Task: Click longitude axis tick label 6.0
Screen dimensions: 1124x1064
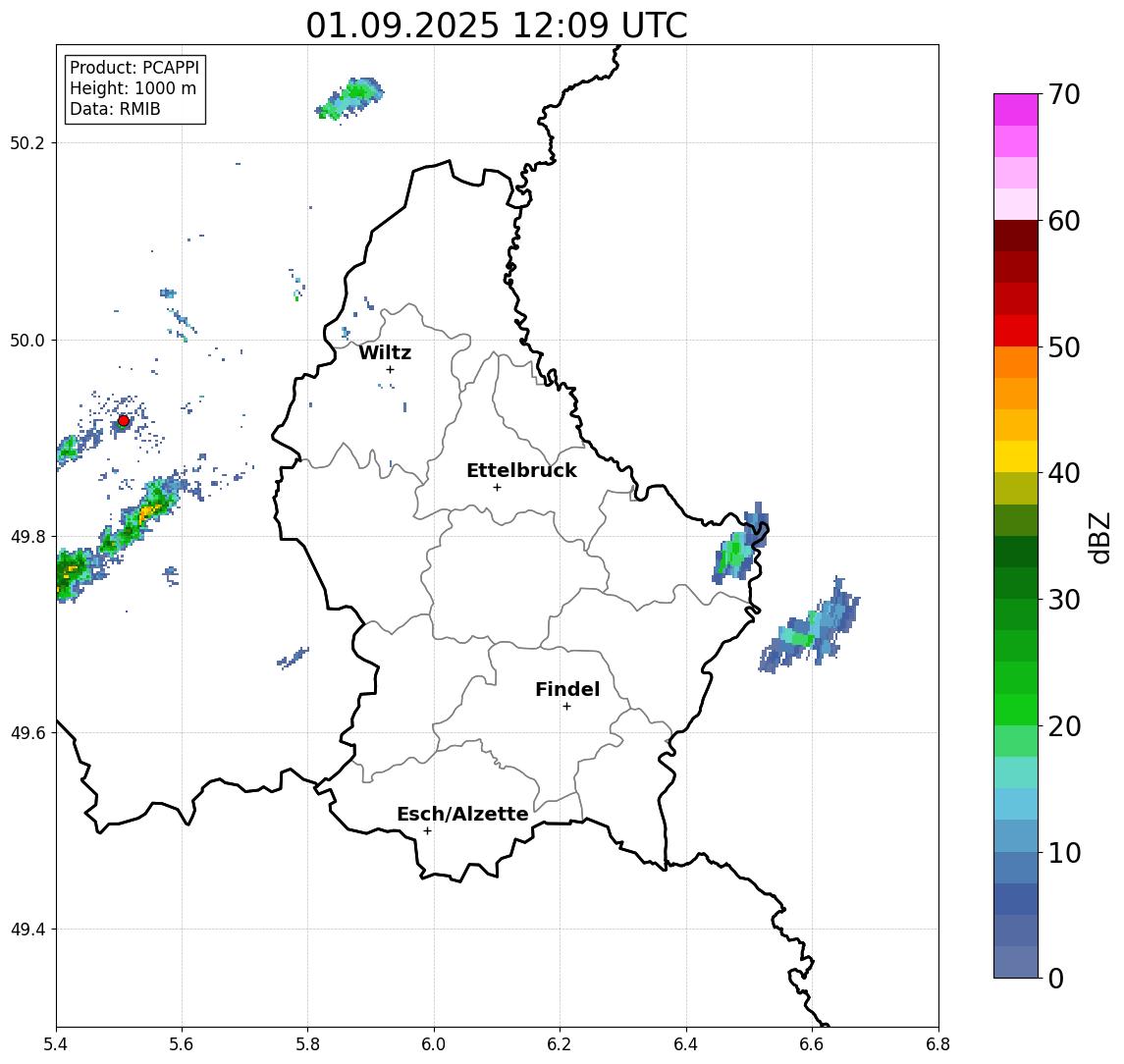Action: point(434,1044)
